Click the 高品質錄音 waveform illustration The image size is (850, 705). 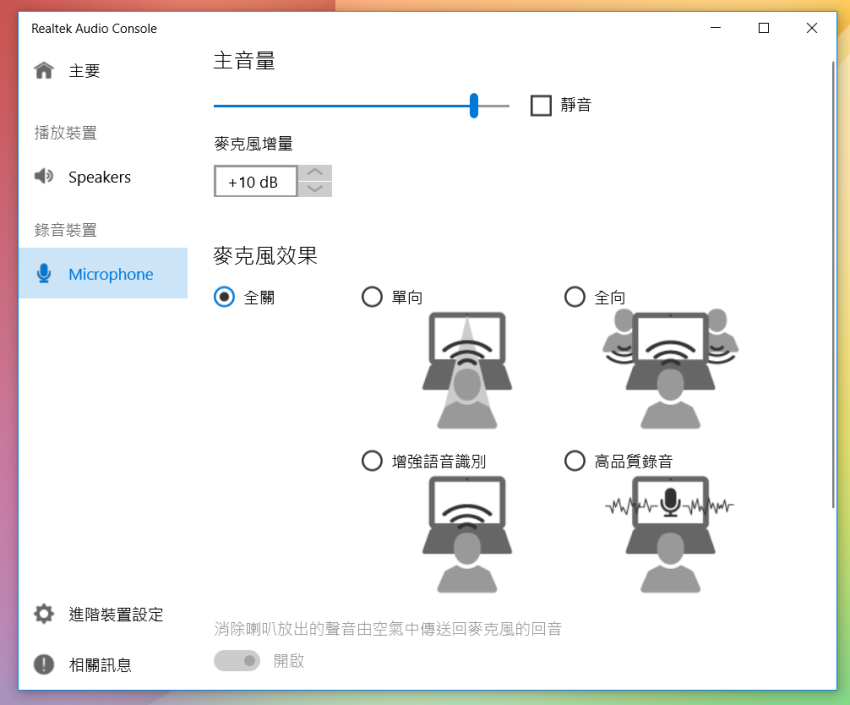coord(670,534)
